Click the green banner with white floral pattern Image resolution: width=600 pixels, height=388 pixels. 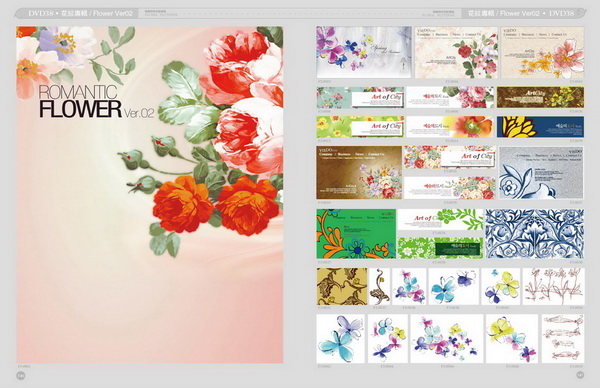click(440, 248)
